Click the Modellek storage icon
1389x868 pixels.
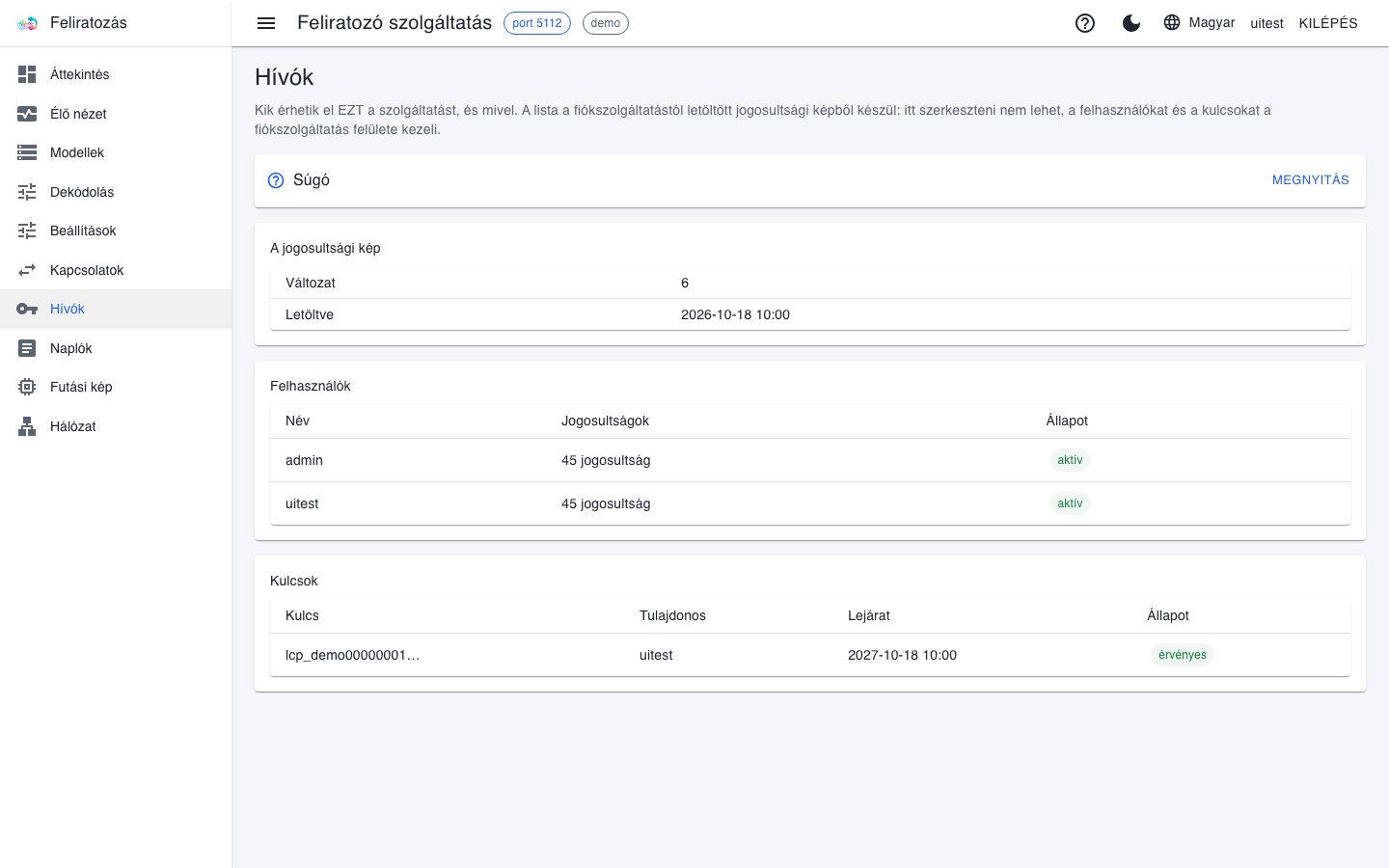click(27, 152)
